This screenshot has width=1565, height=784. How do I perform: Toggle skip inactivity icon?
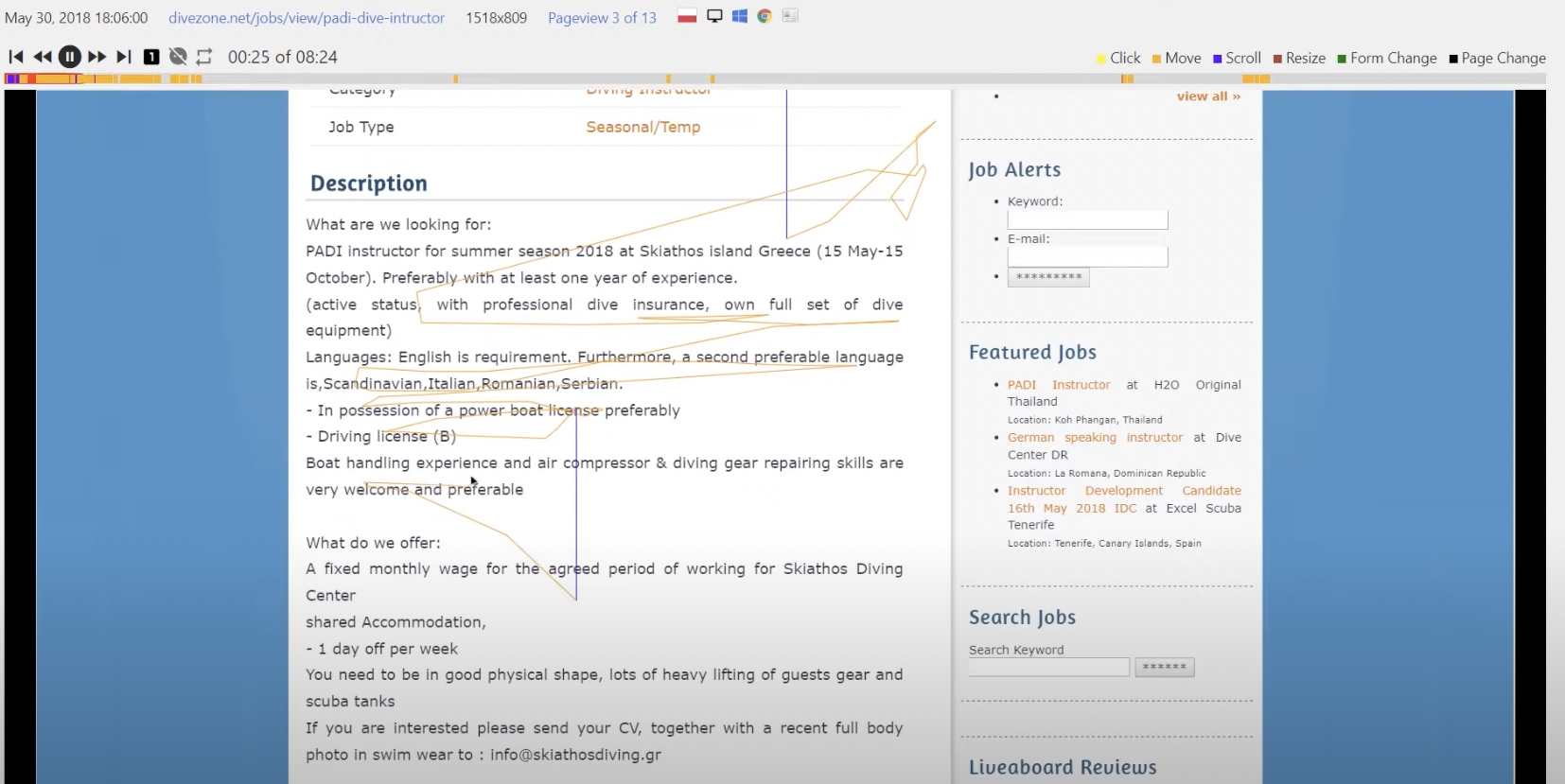[178, 57]
